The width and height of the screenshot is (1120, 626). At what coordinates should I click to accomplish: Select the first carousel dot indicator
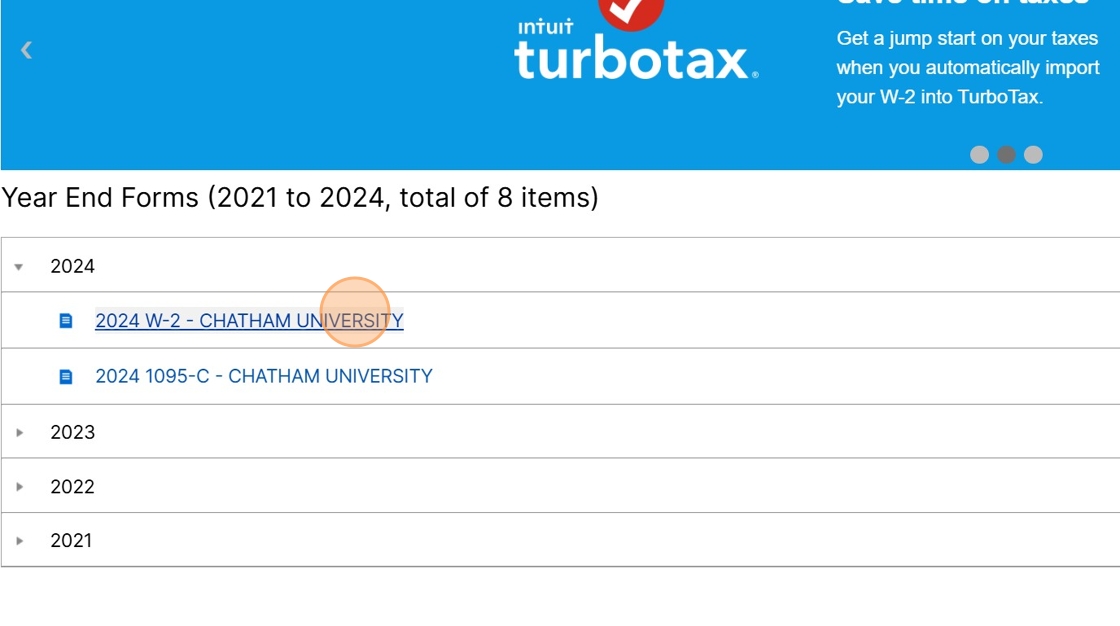[x=979, y=155]
